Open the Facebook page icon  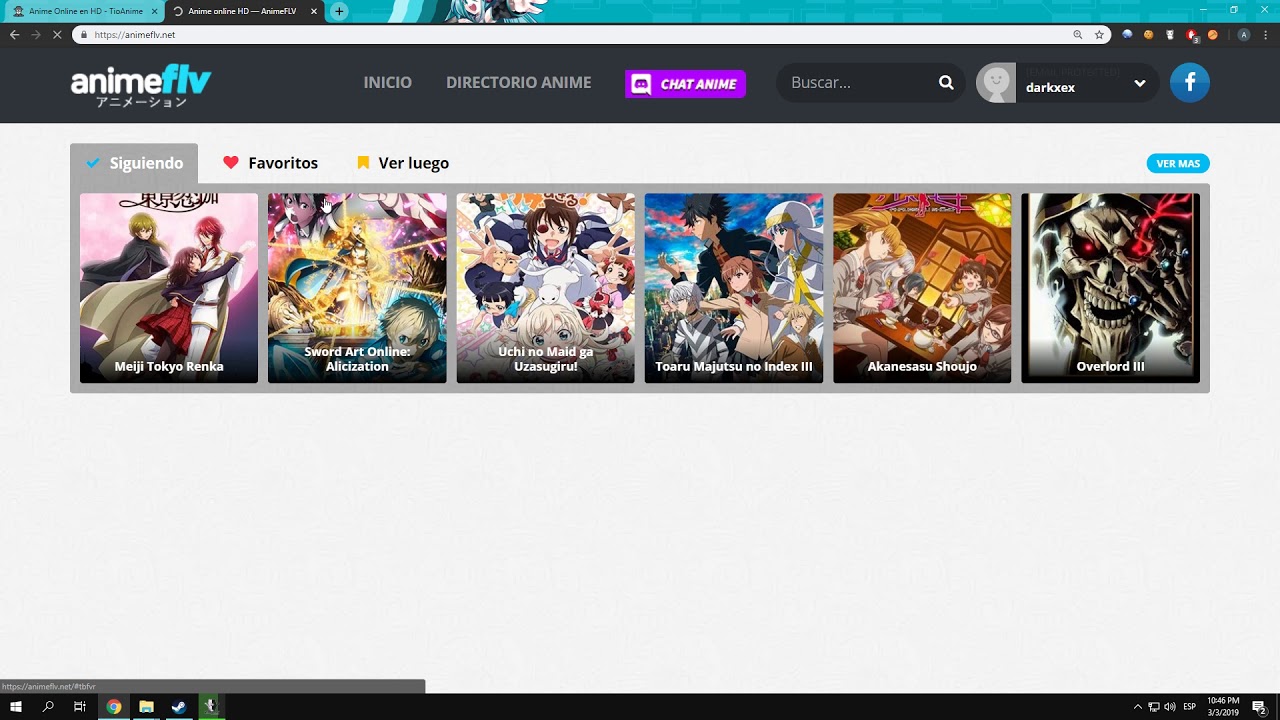click(x=1190, y=83)
